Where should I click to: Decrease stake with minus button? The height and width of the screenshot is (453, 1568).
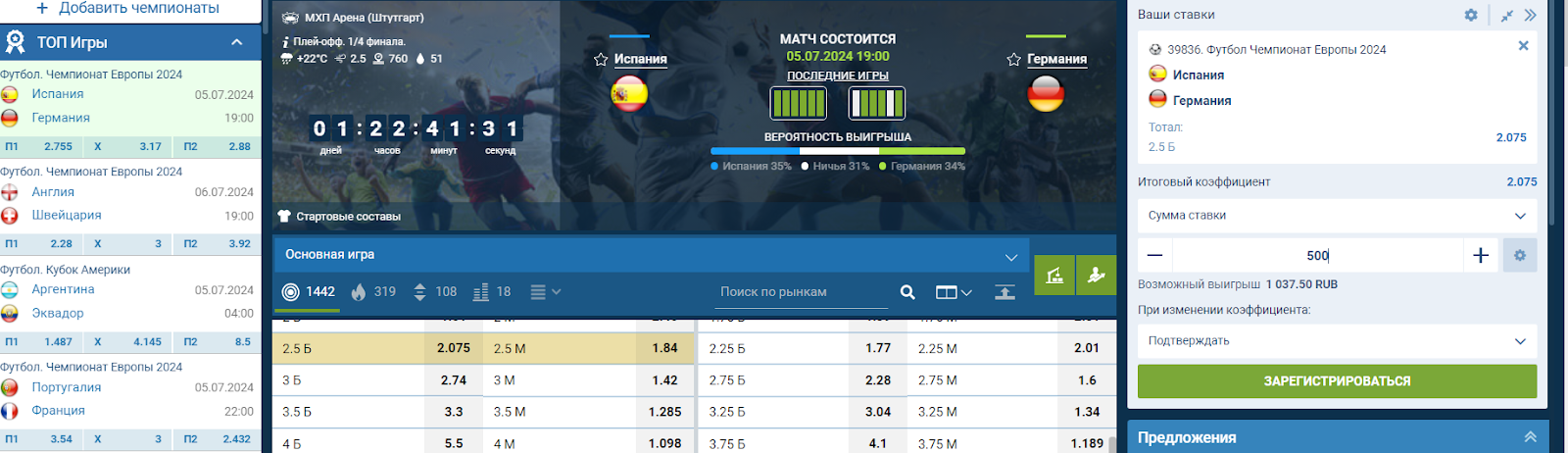pyautogui.click(x=1154, y=256)
